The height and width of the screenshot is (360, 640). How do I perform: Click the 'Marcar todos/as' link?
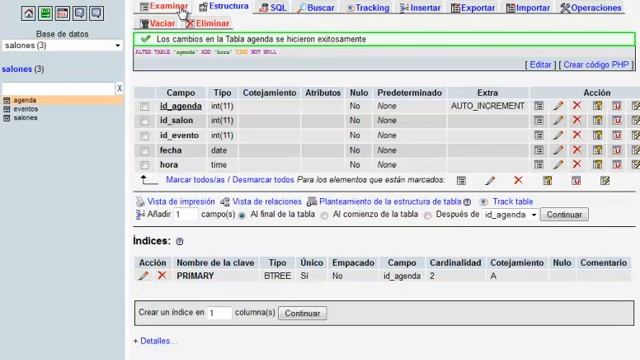[195, 180]
